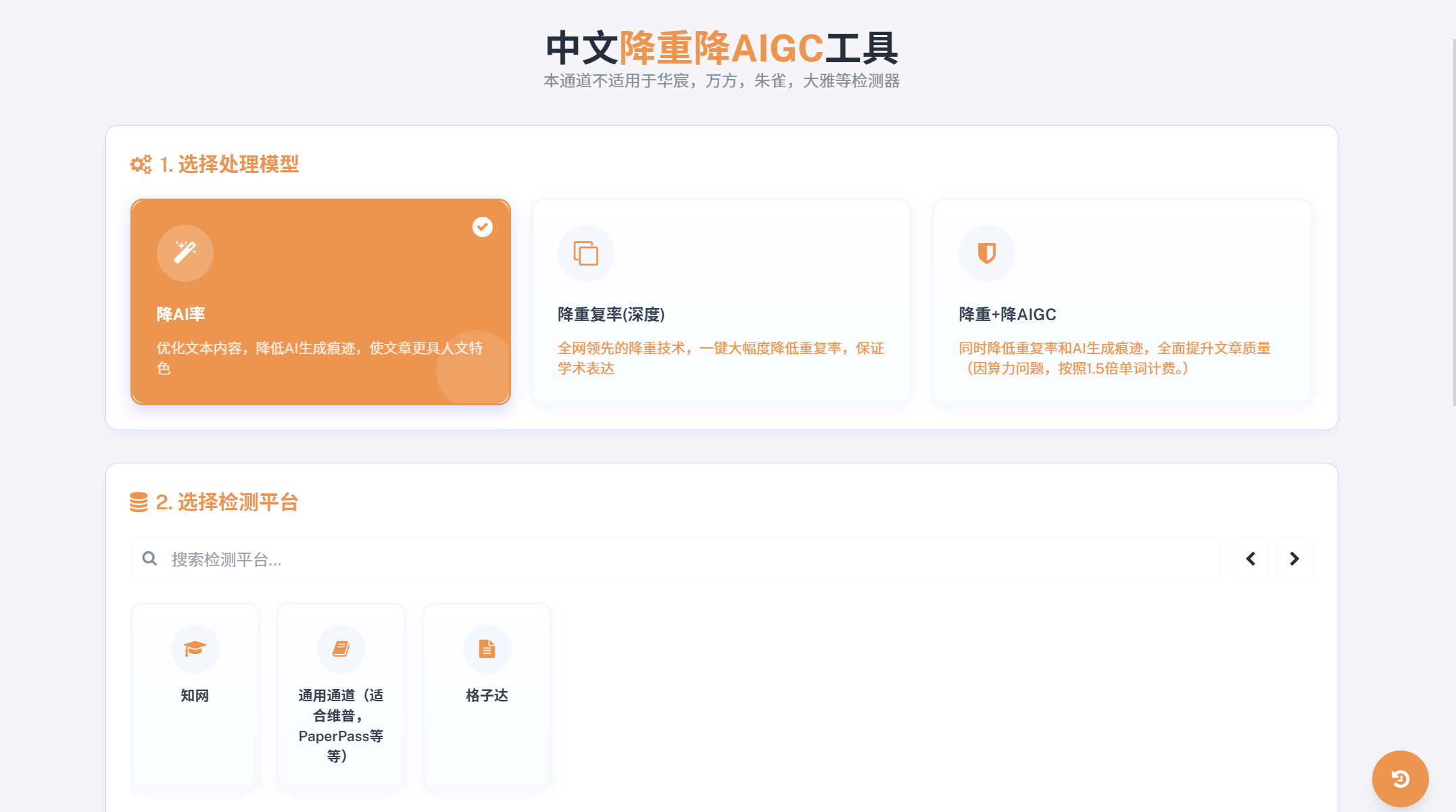This screenshot has height=812, width=1456.
Task: Select 格子达 as the detection platform
Action: (x=487, y=694)
